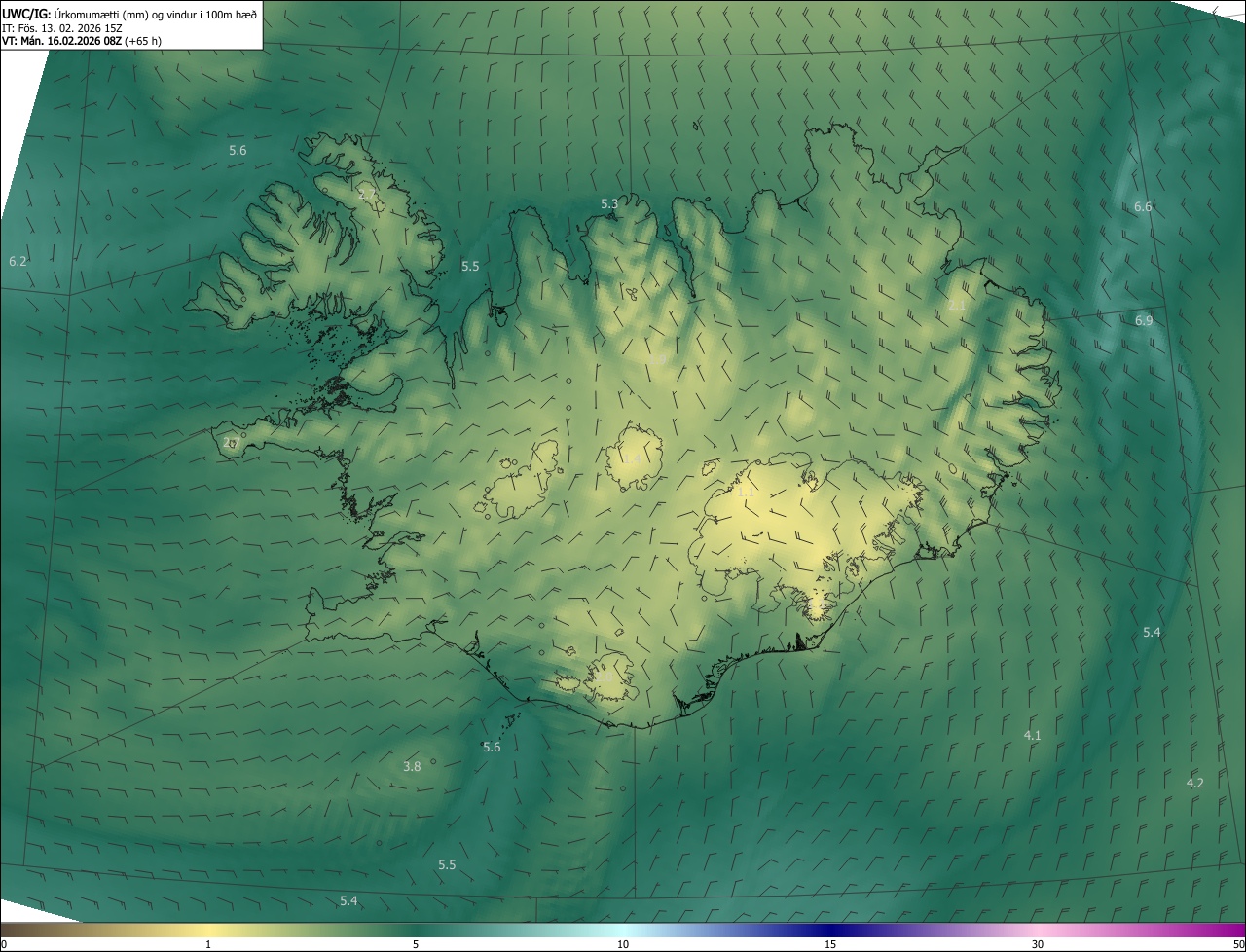Viewport: 1246px width, 952px height.
Task: Click the '0' tick on the colour scale
Action: (4, 944)
